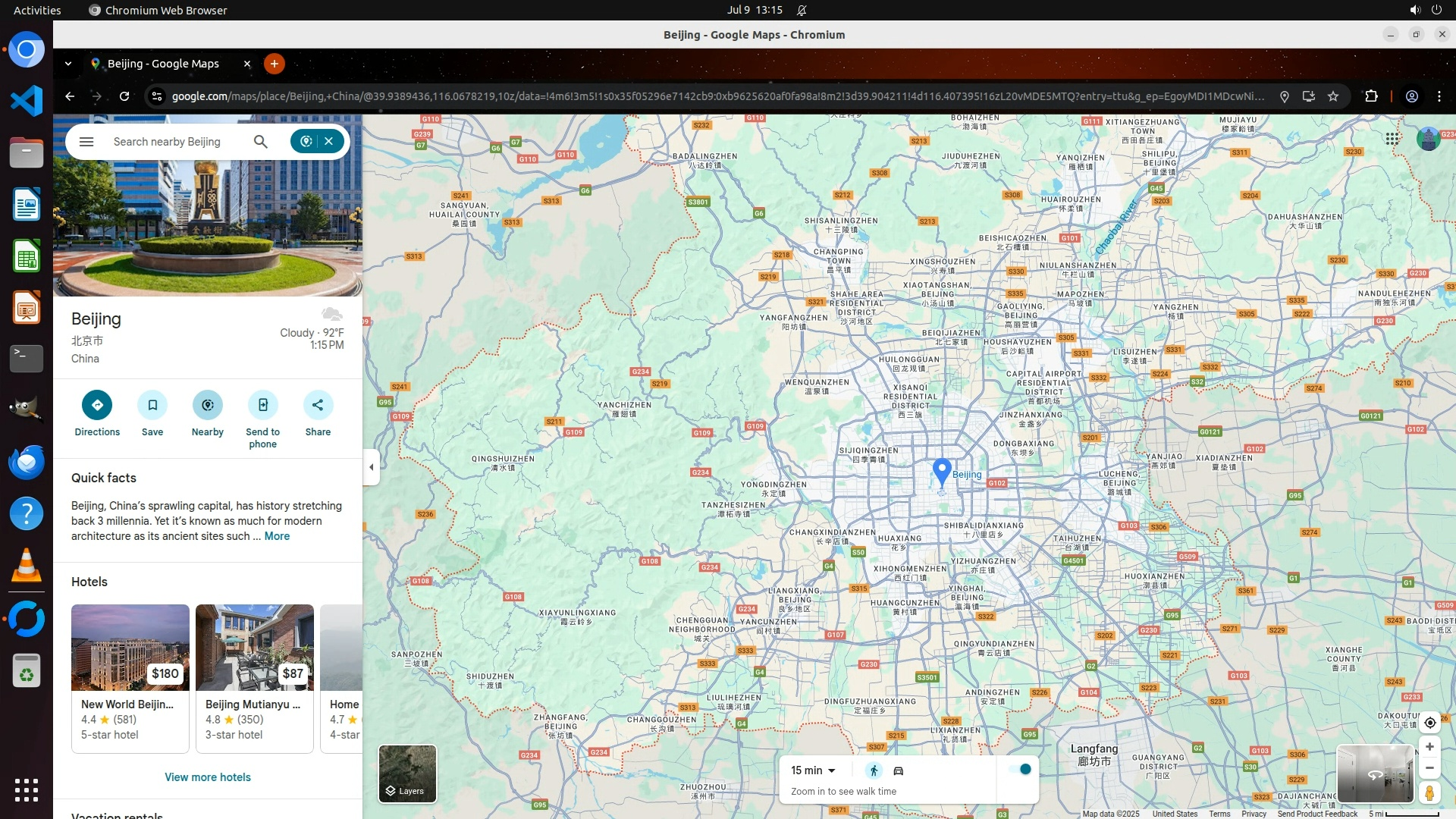Viewport: 1456px width, 819px height.
Task: Share Beijing using the share icon
Action: 318,405
